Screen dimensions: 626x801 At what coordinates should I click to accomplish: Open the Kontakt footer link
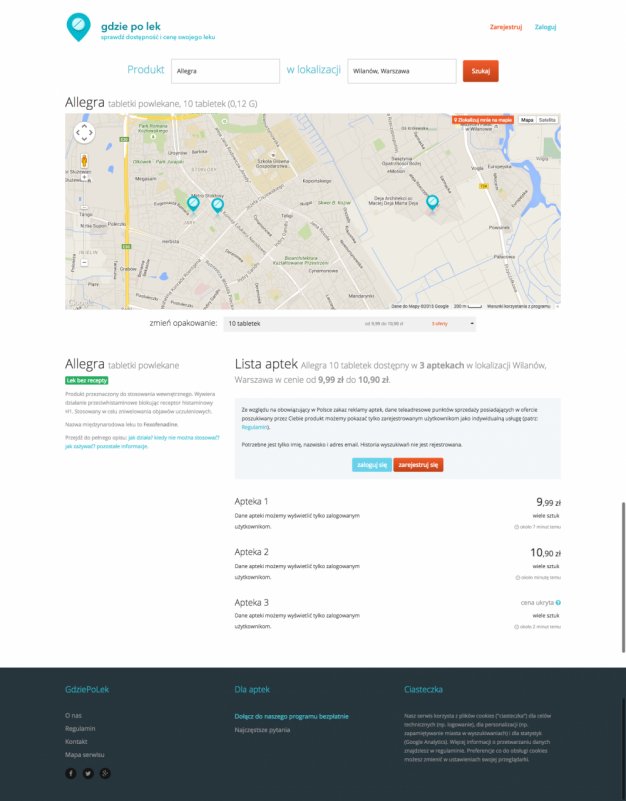tap(76, 741)
